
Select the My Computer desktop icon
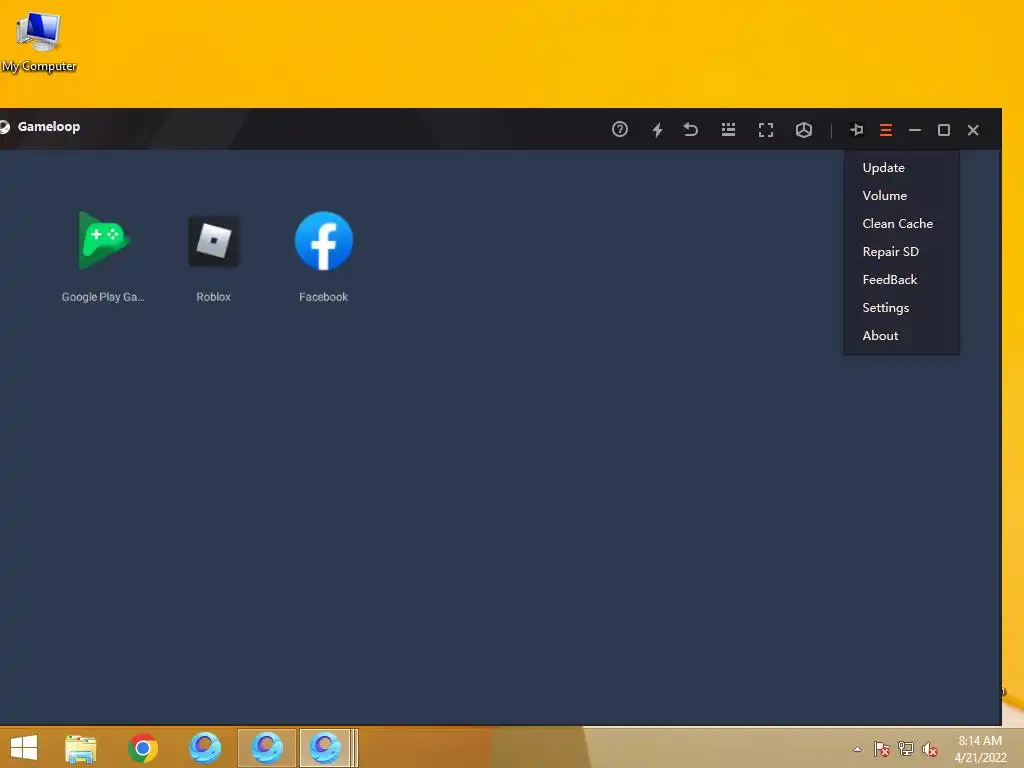pos(39,42)
